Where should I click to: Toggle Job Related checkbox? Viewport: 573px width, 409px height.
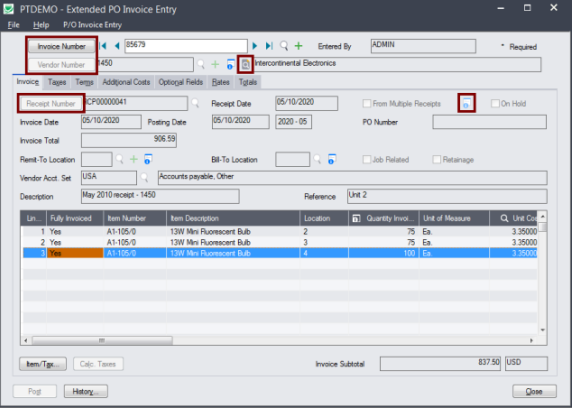[367, 159]
